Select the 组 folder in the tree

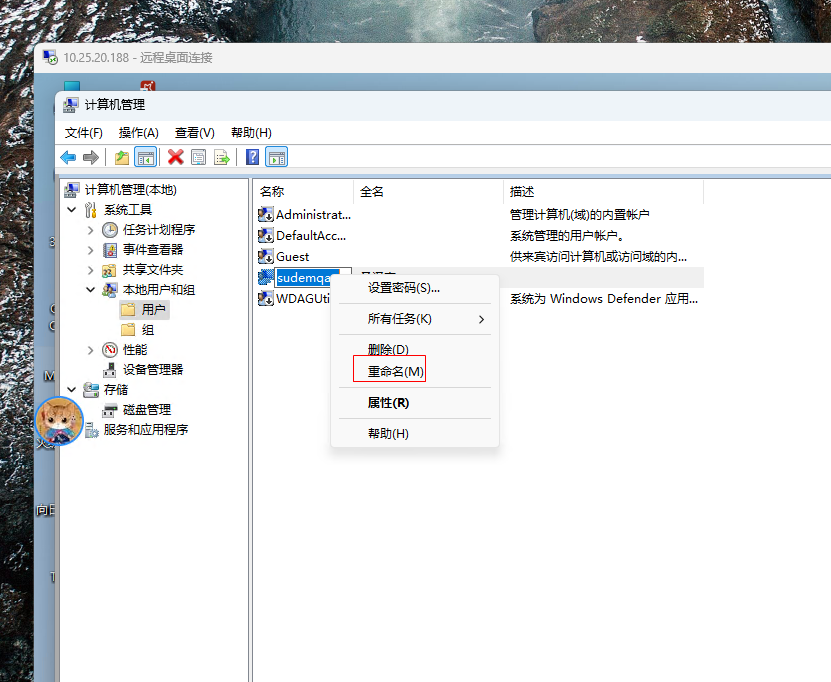coord(147,330)
